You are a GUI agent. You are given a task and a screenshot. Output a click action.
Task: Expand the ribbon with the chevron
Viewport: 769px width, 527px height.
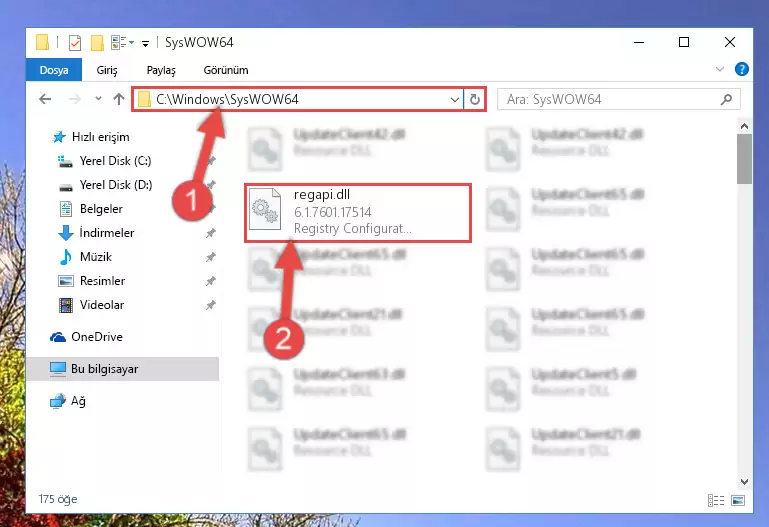tap(719, 69)
